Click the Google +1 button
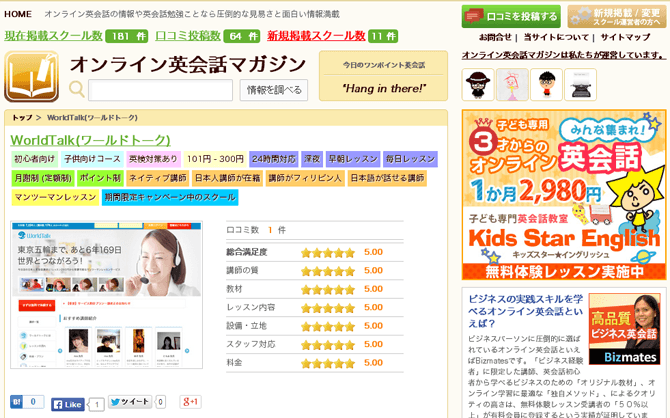 pos(190,402)
